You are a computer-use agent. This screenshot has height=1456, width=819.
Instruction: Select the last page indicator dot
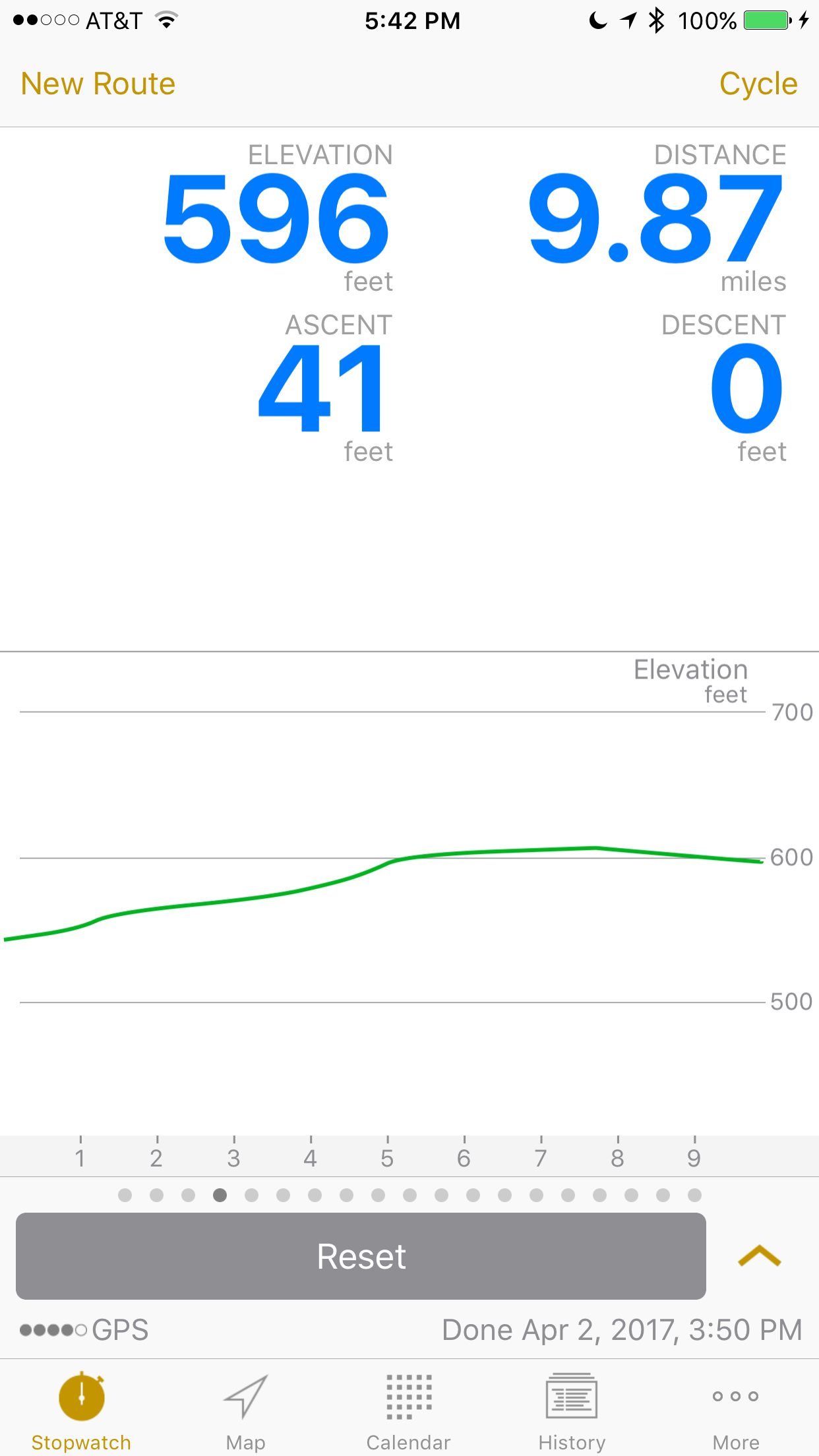click(694, 1195)
